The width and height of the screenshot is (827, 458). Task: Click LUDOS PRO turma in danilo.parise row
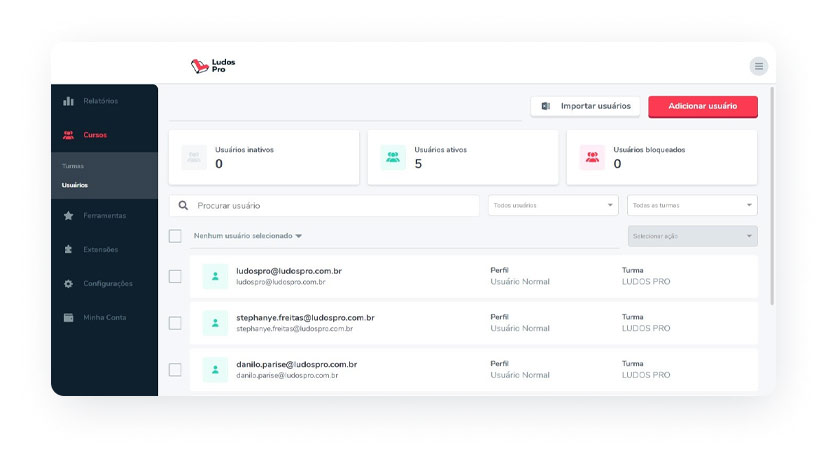click(646, 375)
